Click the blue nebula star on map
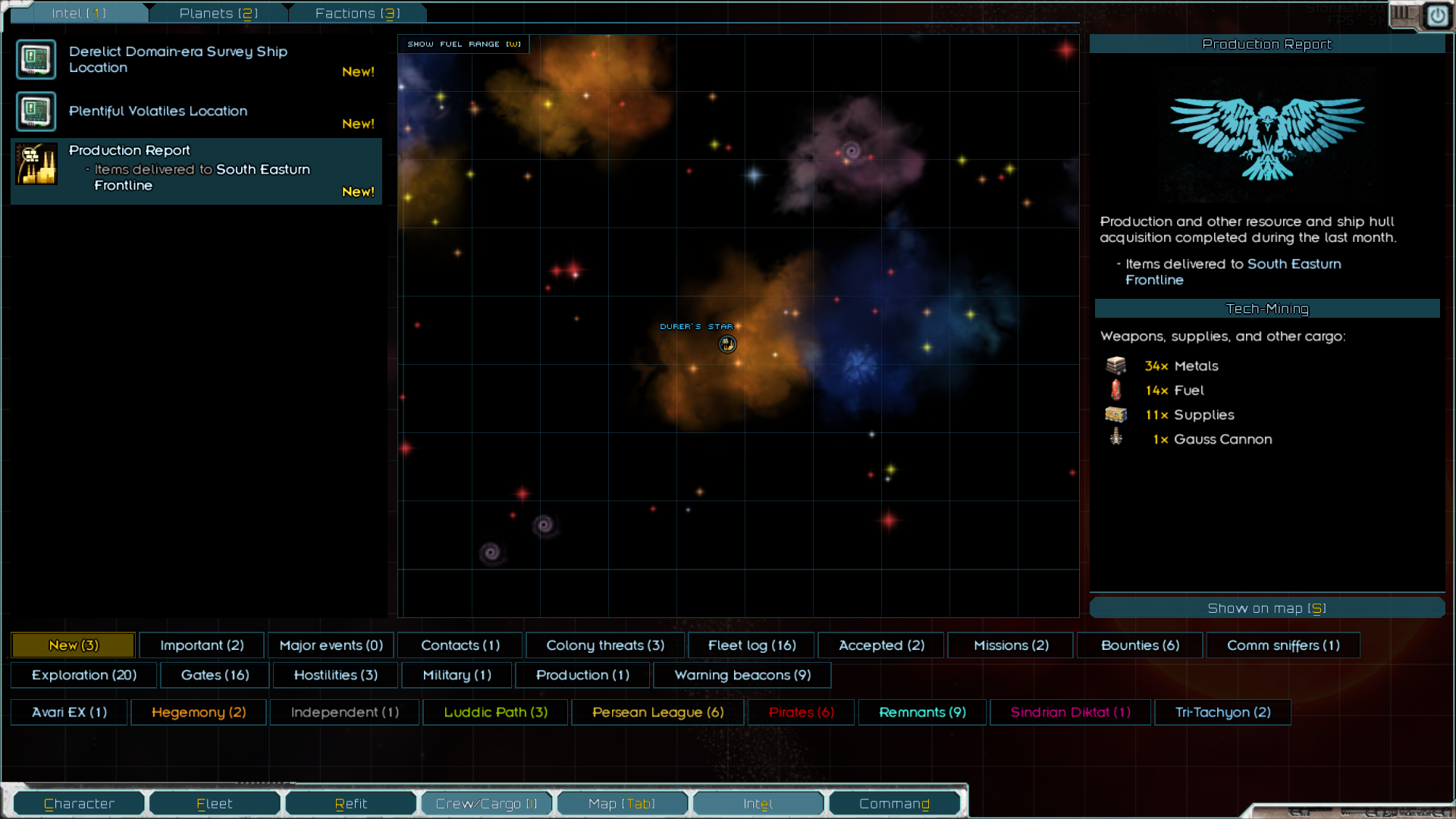Viewport: 1456px width, 819px height. (859, 366)
